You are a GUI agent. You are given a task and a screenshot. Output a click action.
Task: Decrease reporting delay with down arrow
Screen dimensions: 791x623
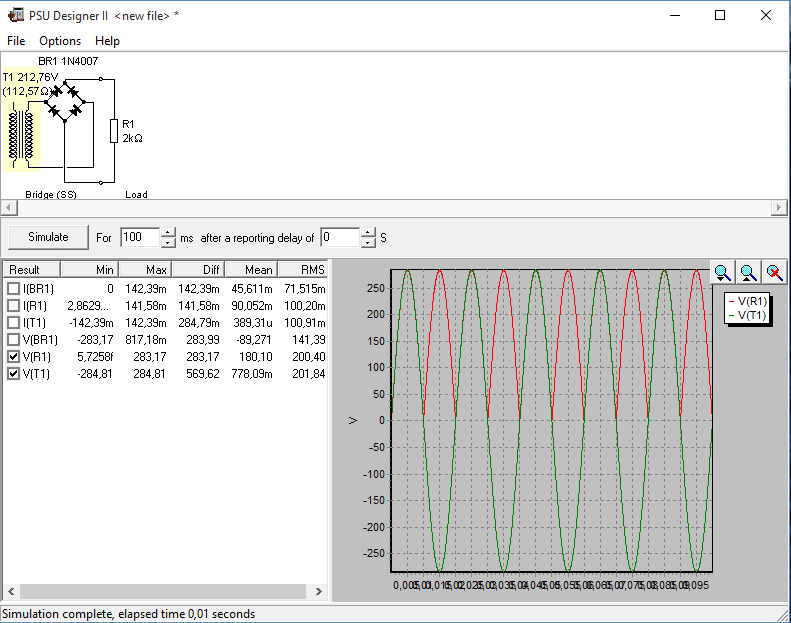[x=368, y=243]
